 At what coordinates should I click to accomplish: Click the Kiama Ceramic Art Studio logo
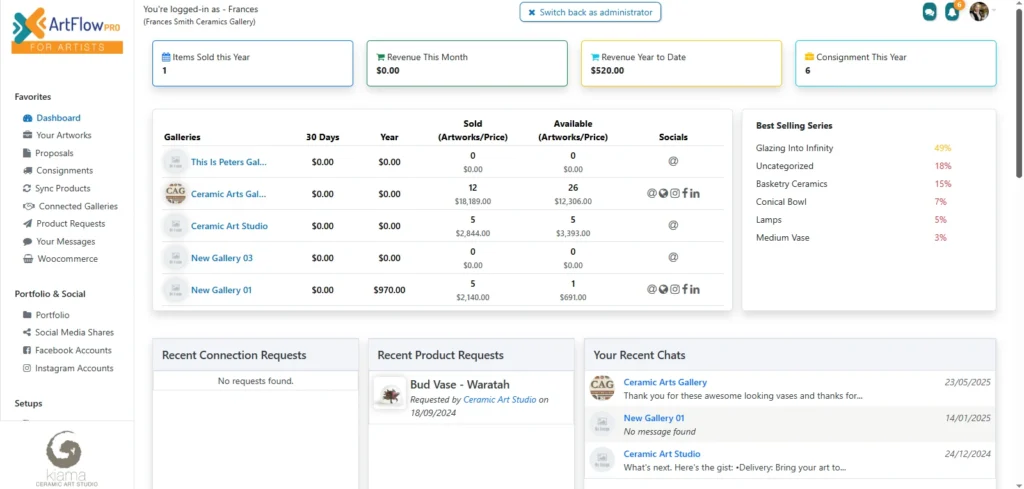point(66,457)
